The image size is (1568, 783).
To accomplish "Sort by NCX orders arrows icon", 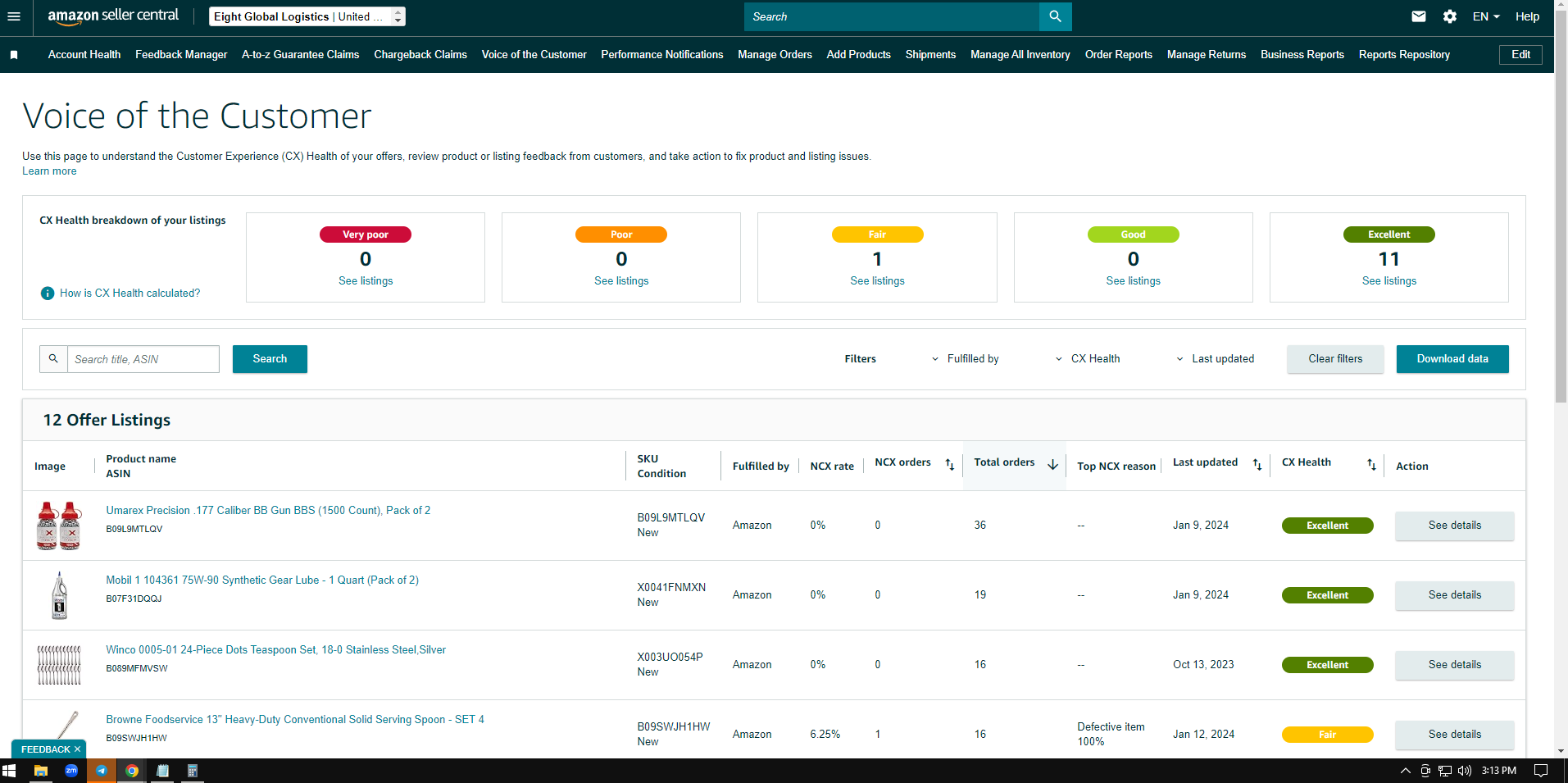I will pyautogui.click(x=950, y=465).
